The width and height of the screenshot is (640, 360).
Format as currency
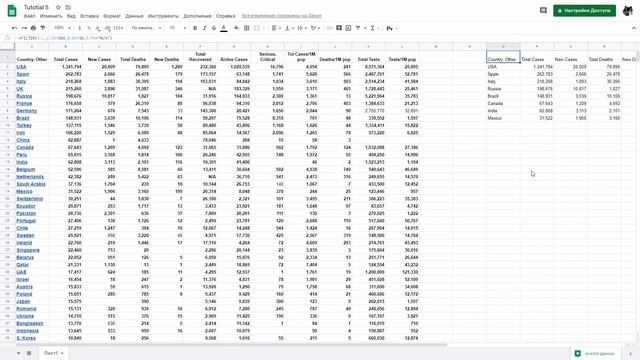coord(80,28)
